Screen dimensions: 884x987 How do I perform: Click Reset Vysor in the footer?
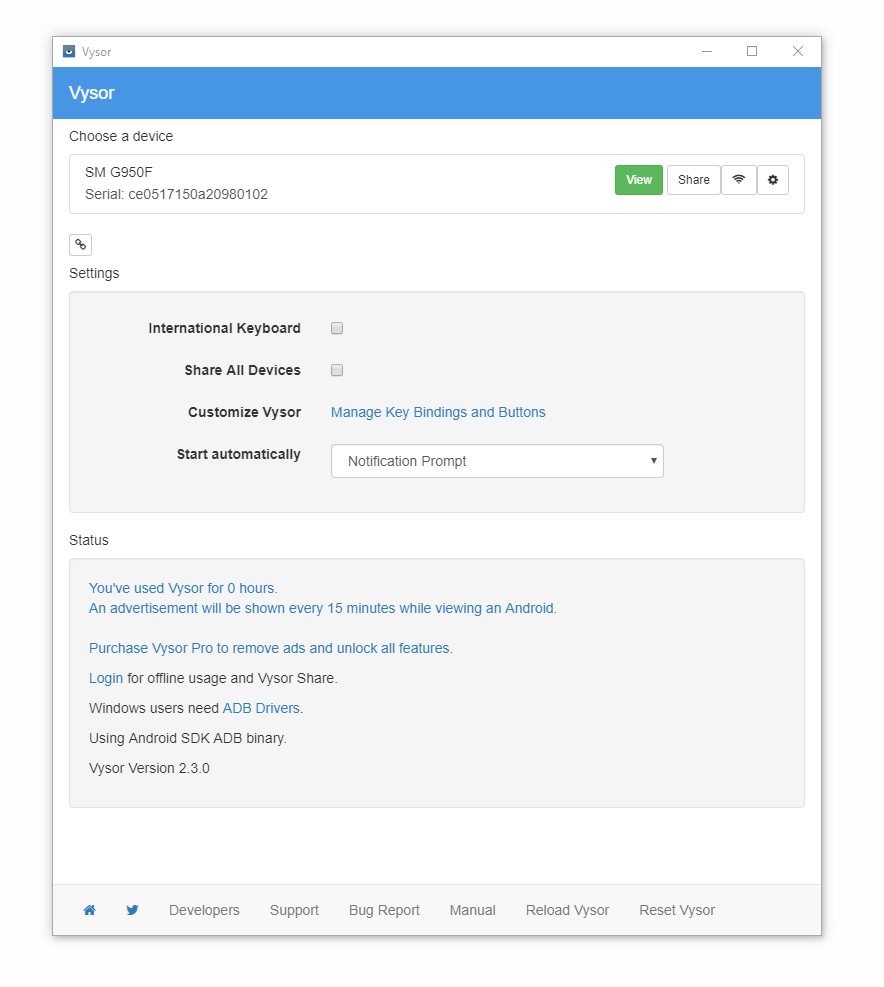pos(677,910)
